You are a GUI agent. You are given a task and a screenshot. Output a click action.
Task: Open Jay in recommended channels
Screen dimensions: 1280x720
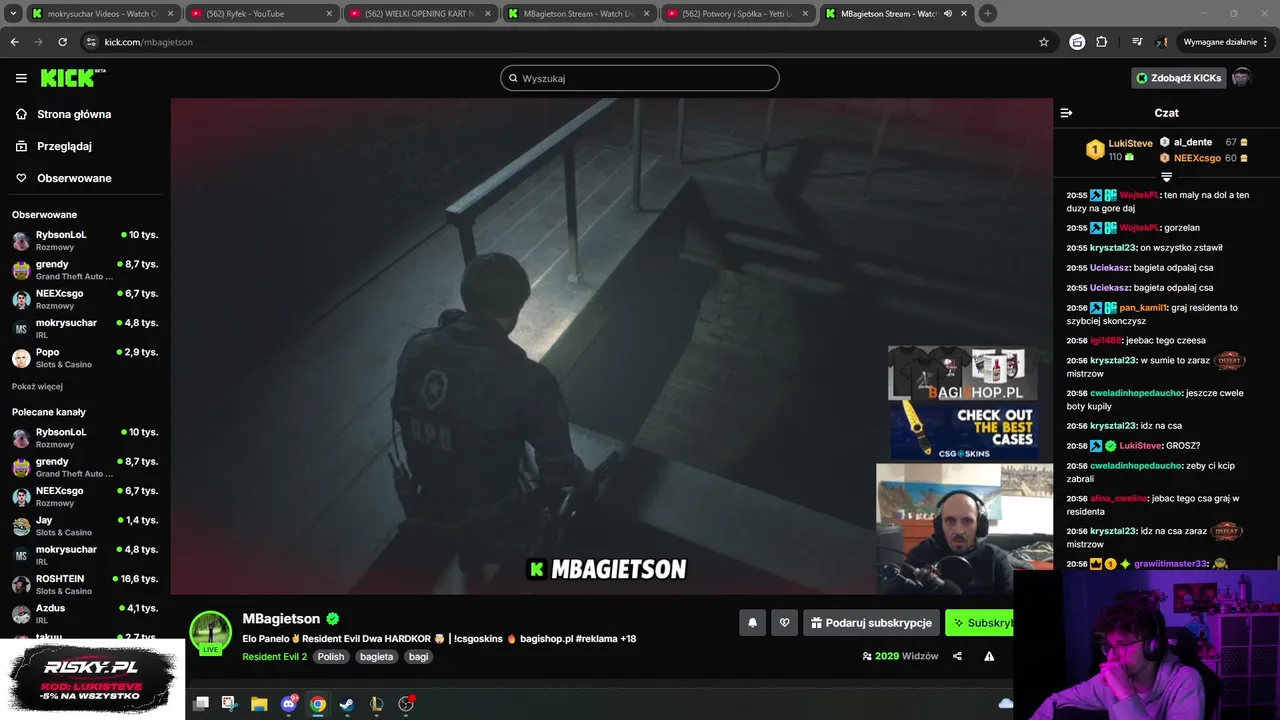pyautogui.click(x=85, y=526)
